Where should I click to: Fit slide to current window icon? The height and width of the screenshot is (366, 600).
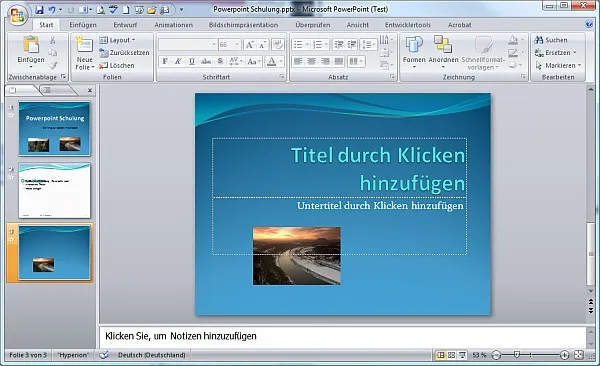[579, 355]
